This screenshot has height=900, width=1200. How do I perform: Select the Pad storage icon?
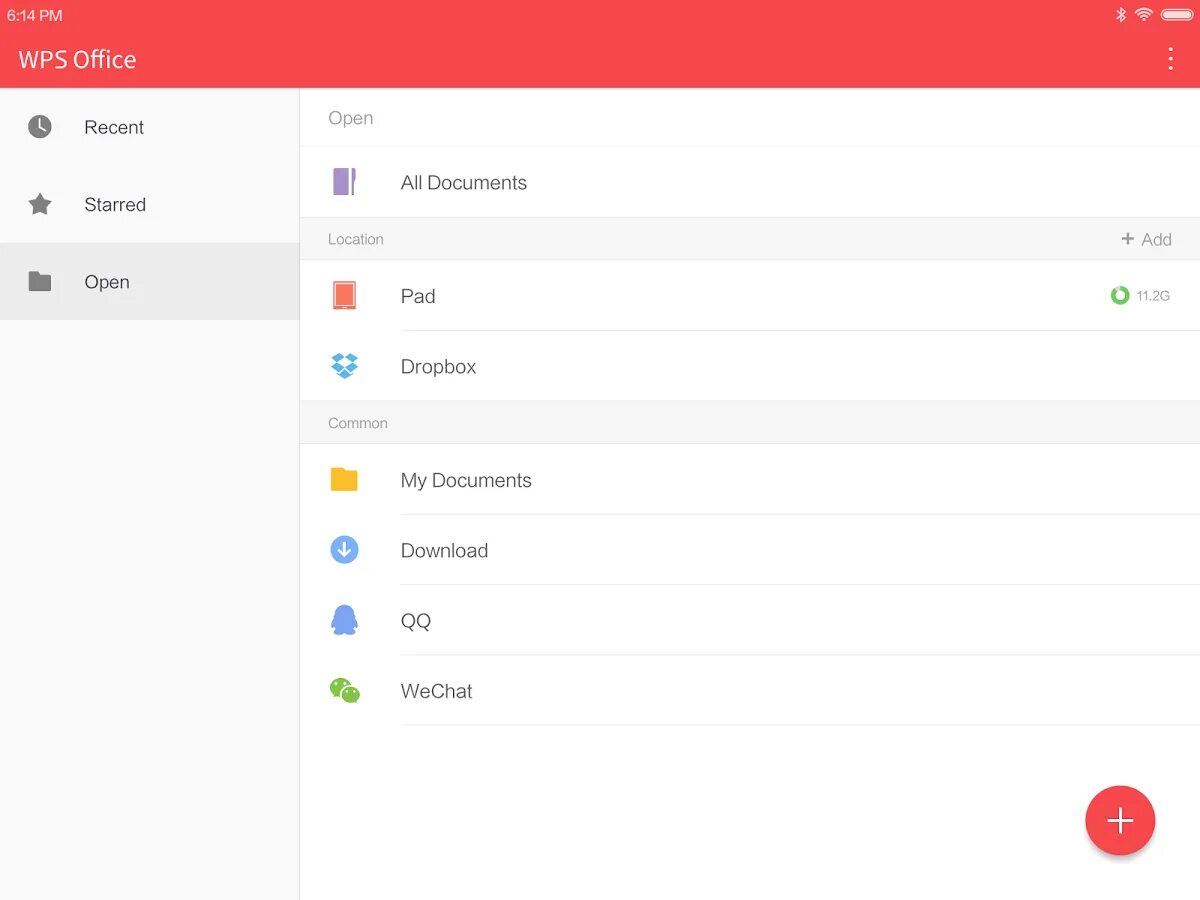344,295
